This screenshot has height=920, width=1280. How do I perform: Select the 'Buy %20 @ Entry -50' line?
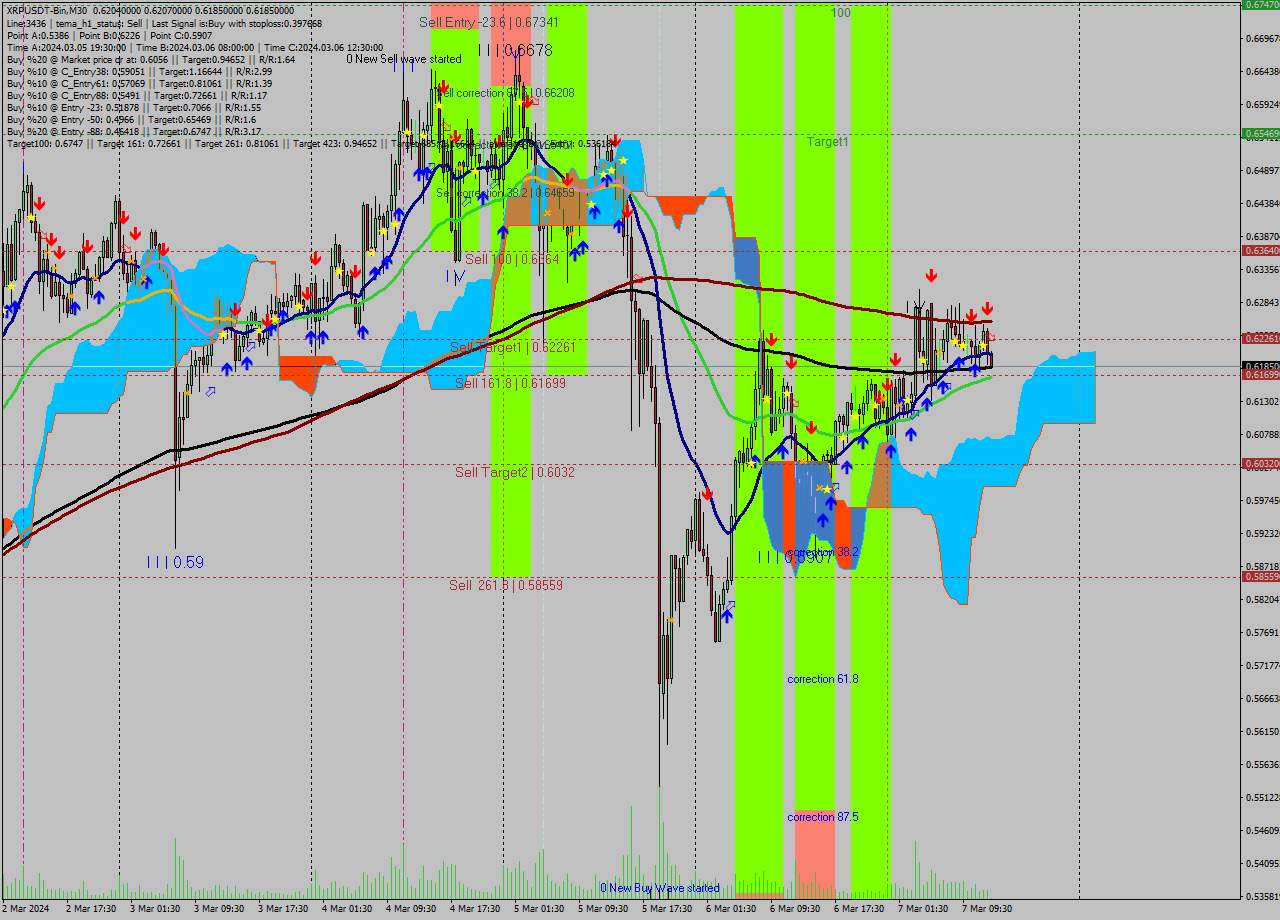tap(131, 119)
